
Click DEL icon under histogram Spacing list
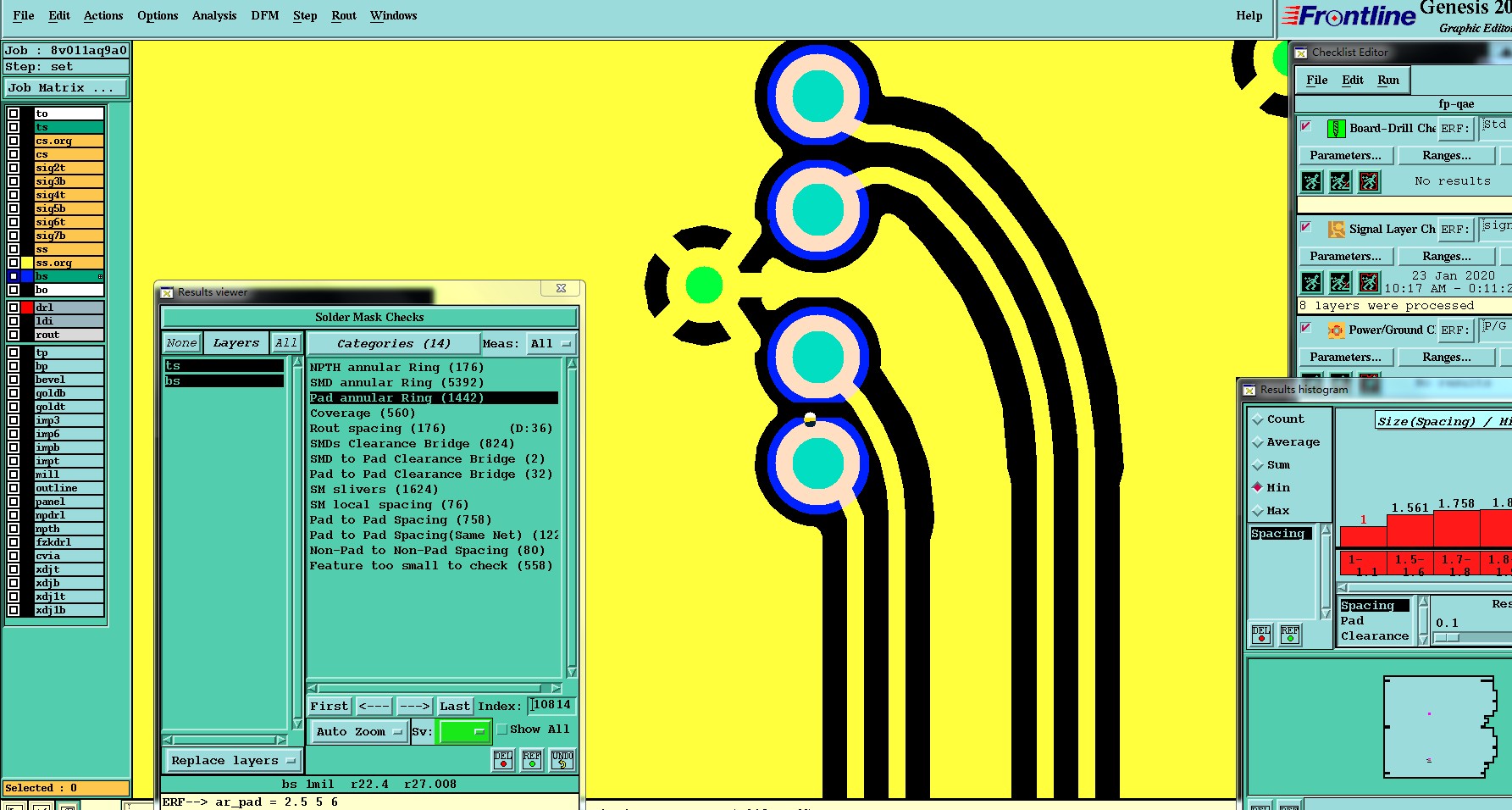pyautogui.click(x=1261, y=635)
